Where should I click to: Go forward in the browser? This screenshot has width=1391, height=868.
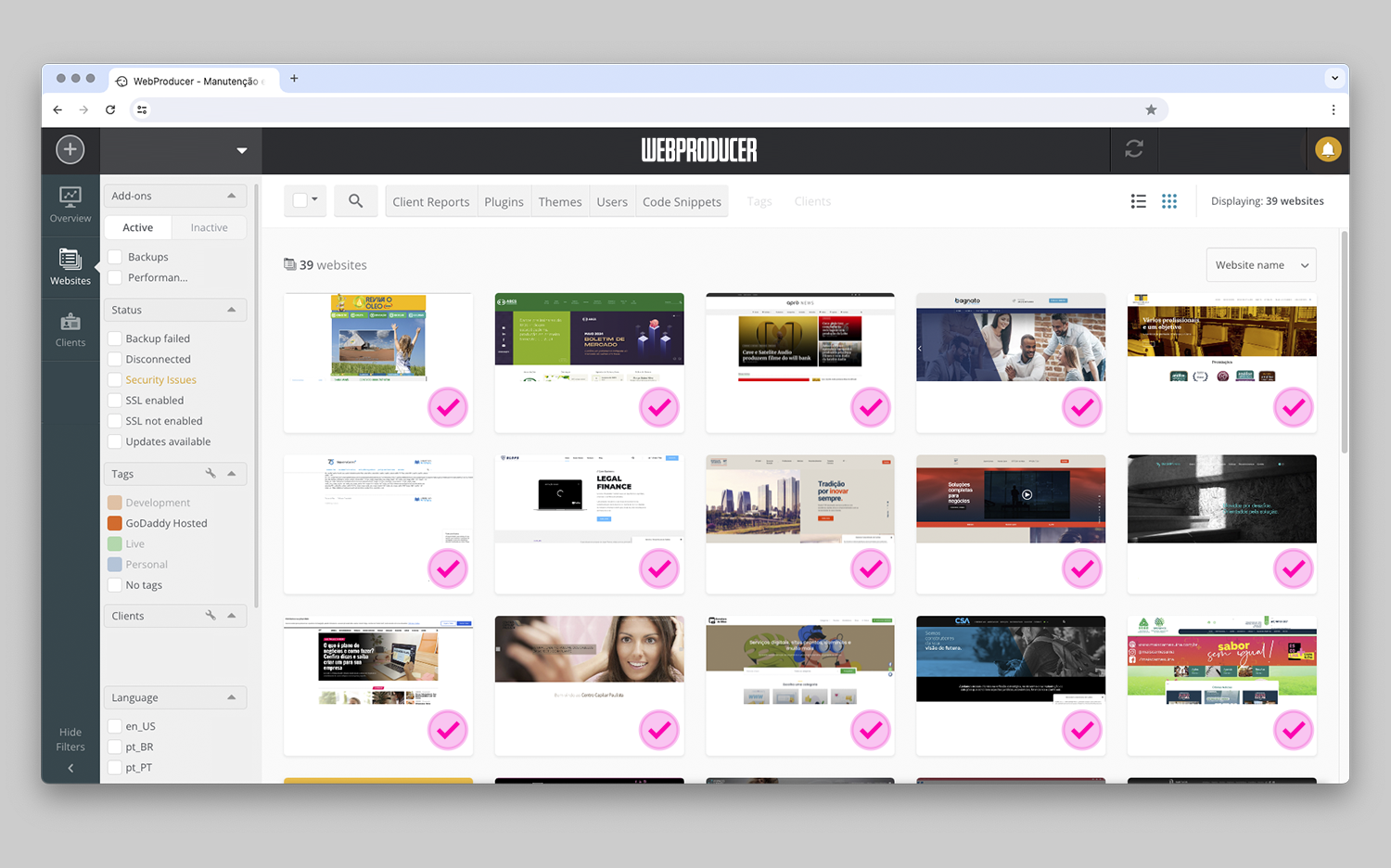point(83,109)
